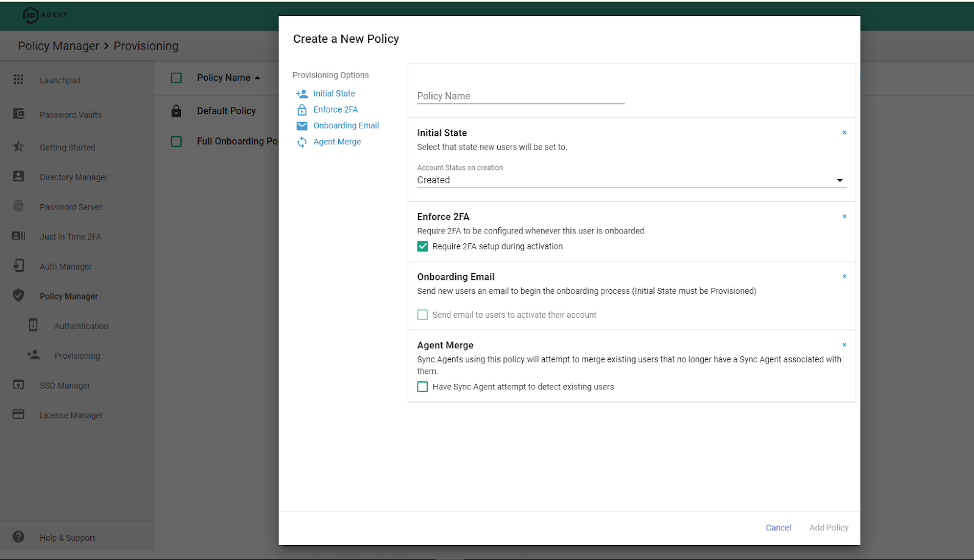This screenshot has height=560, width=974.
Task: Click the Help & Support question icon
Action: (19, 537)
